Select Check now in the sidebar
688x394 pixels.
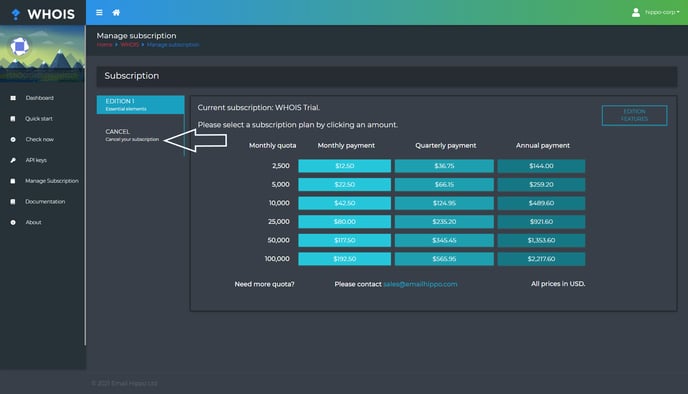39,140
